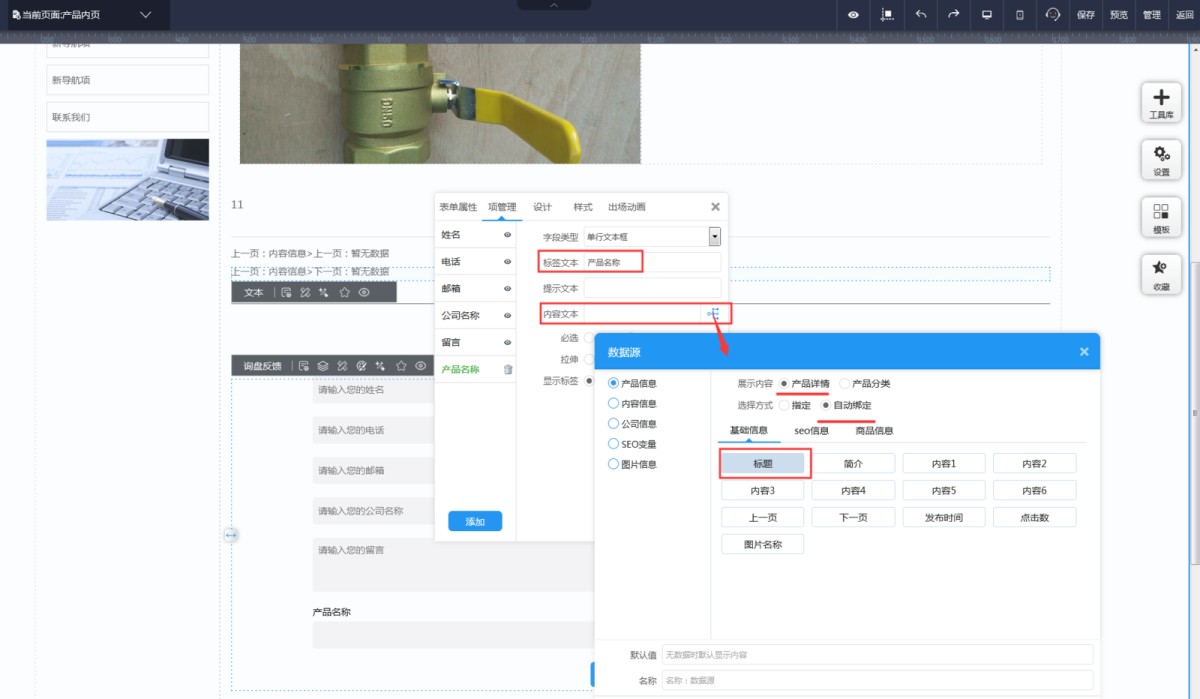1200x699 pixels.
Task: Click the redo arrow in top toolbar
Action: [x=954, y=15]
